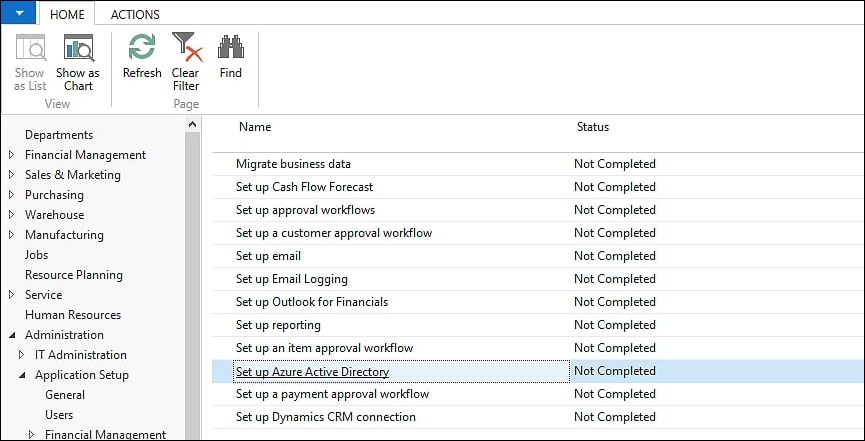
Task: Expand the Financial Management department node
Action: tap(12, 155)
